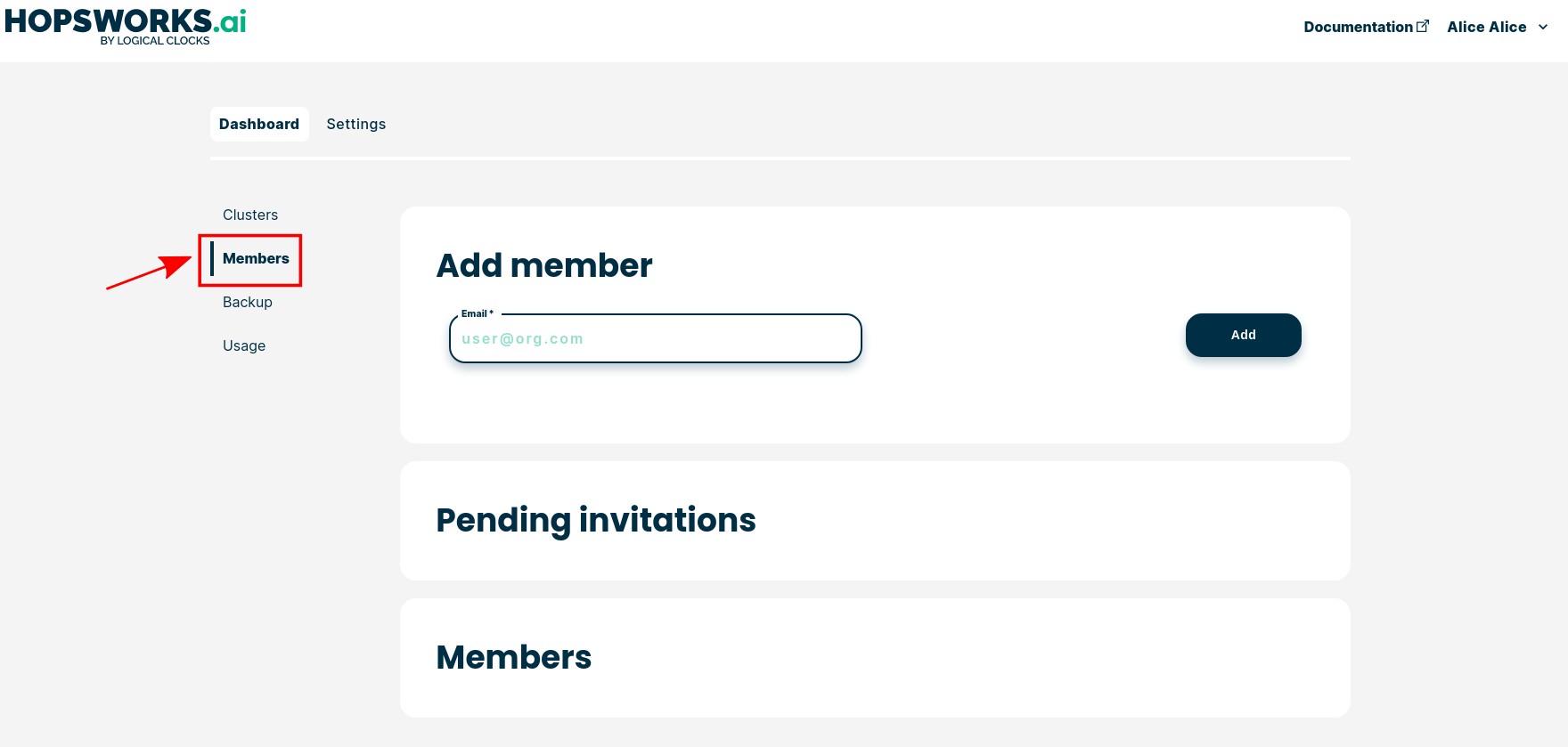This screenshot has width=1568, height=747.
Task: Go to Clusters in the sidebar
Action: coord(250,215)
